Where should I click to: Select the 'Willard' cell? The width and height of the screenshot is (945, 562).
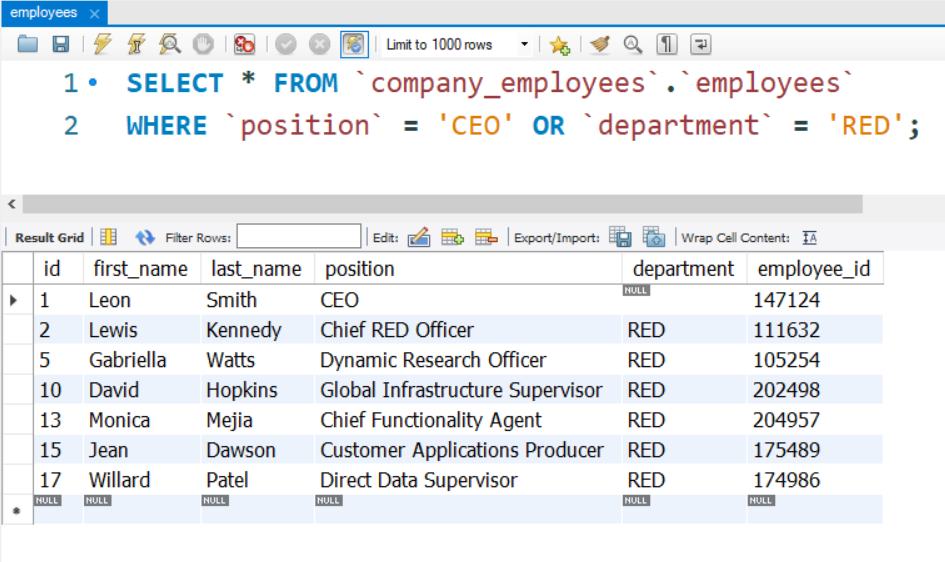click(x=142, y=480)
